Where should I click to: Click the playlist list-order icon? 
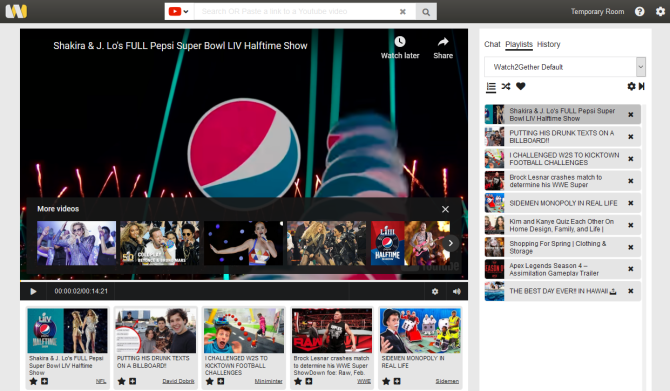point(491,87)
